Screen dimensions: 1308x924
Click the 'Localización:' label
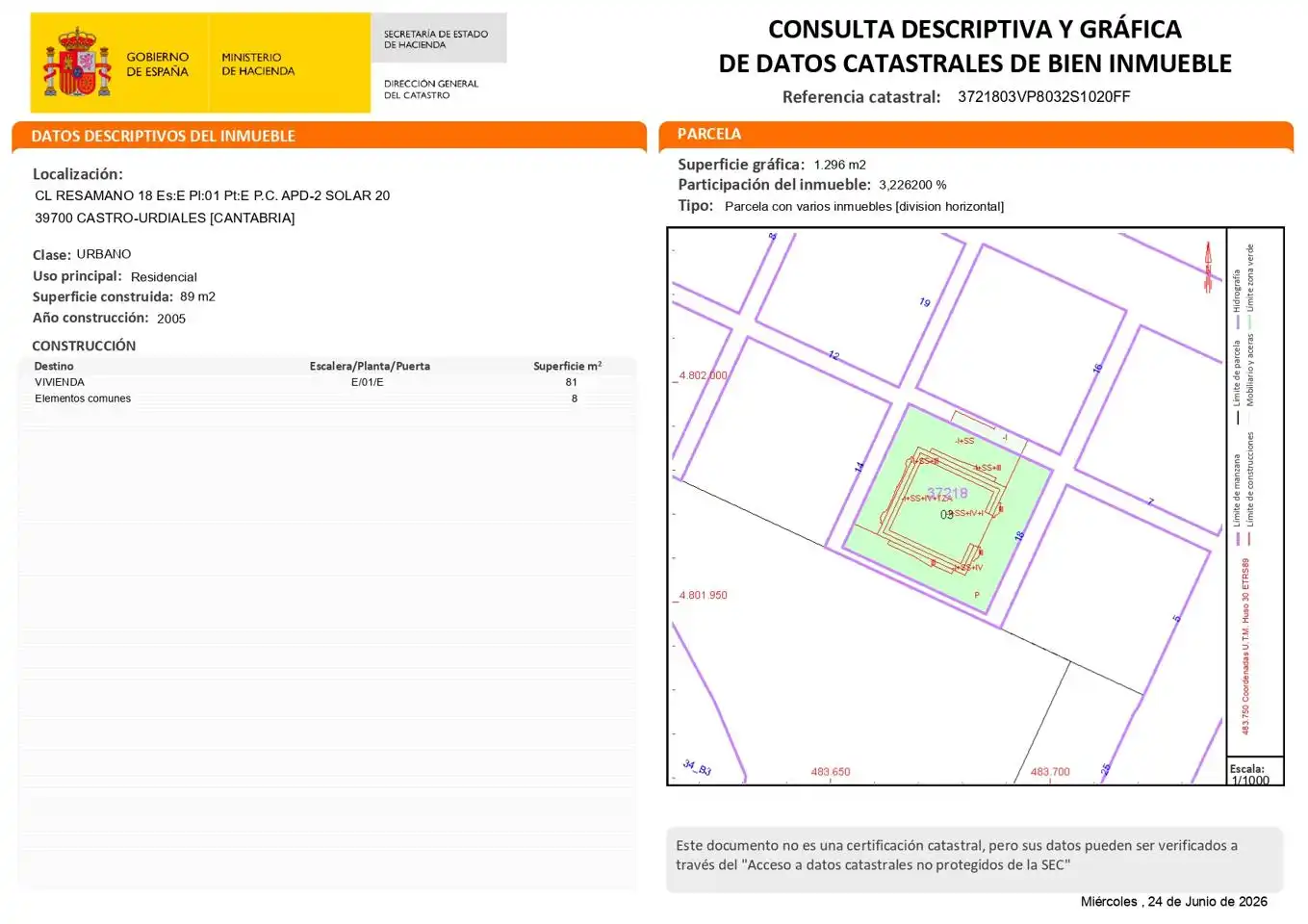click(x=78, y=174)
